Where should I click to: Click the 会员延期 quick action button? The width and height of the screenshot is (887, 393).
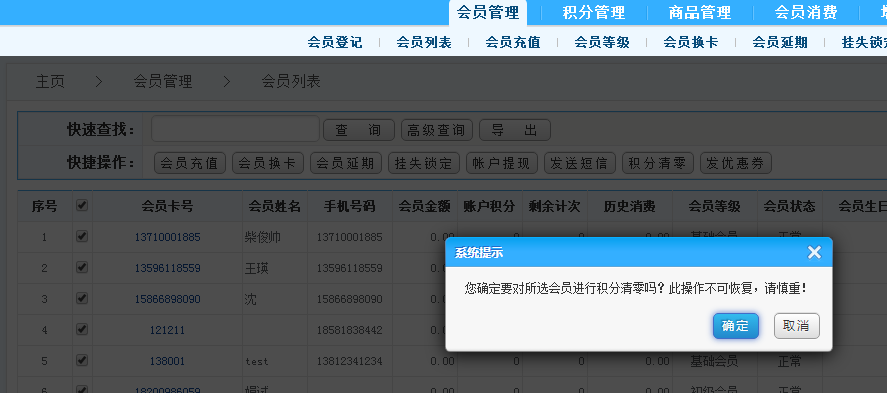[x=346, y=163]
